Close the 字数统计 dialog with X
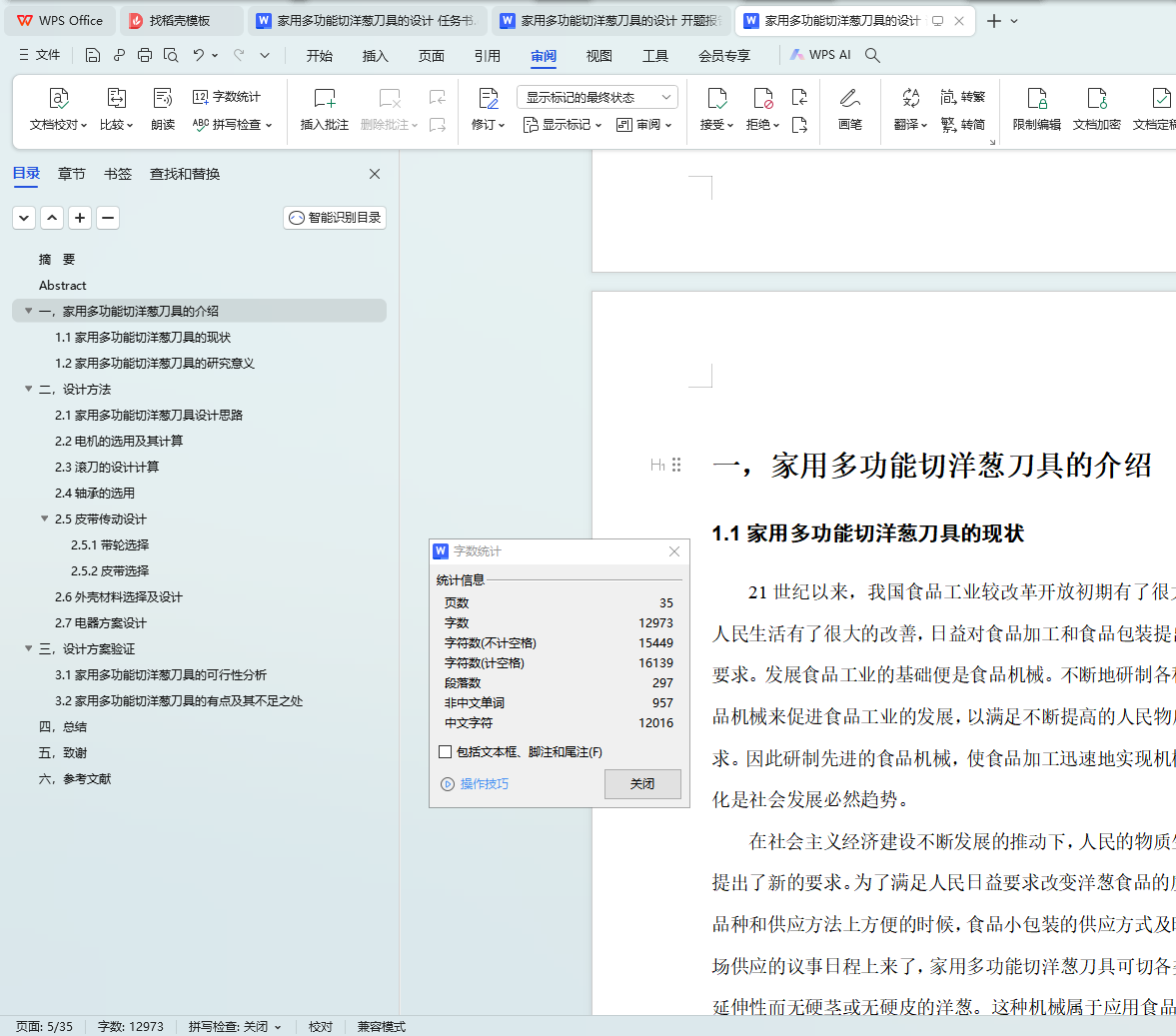 [x=674, y=551]
